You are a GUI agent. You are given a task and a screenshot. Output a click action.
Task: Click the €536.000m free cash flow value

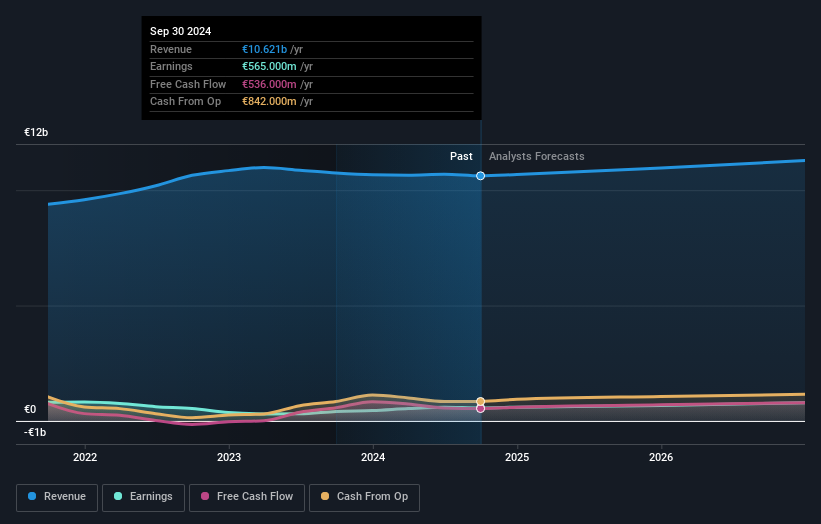click(269, 84)
